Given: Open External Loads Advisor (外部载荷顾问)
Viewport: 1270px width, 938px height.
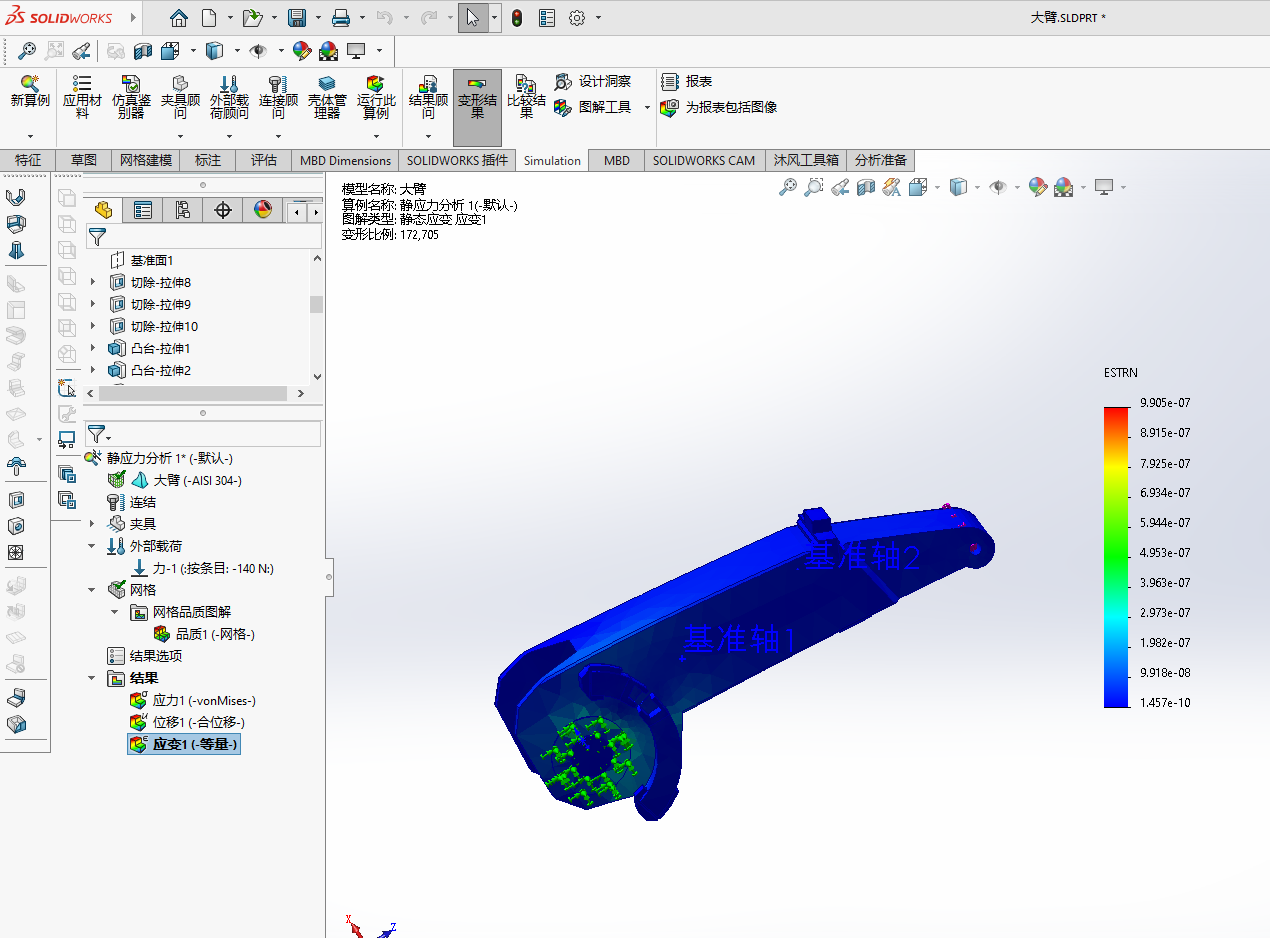Looking at the screenshot, I should pos(229,96).
